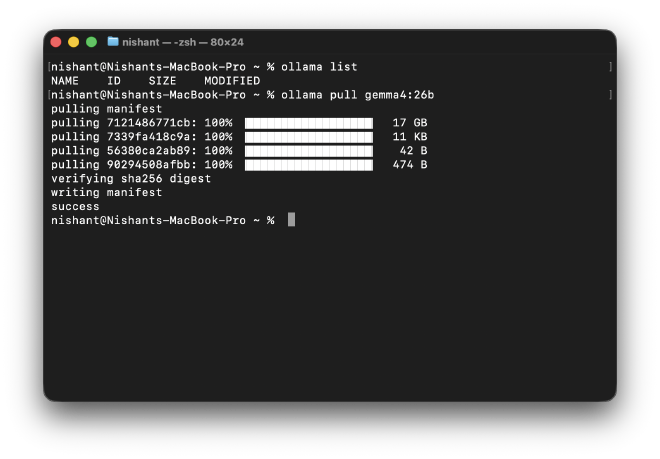Click the '11 KB' size value
This screenshot has height=459, width=660.
click(x=410, y=137)
